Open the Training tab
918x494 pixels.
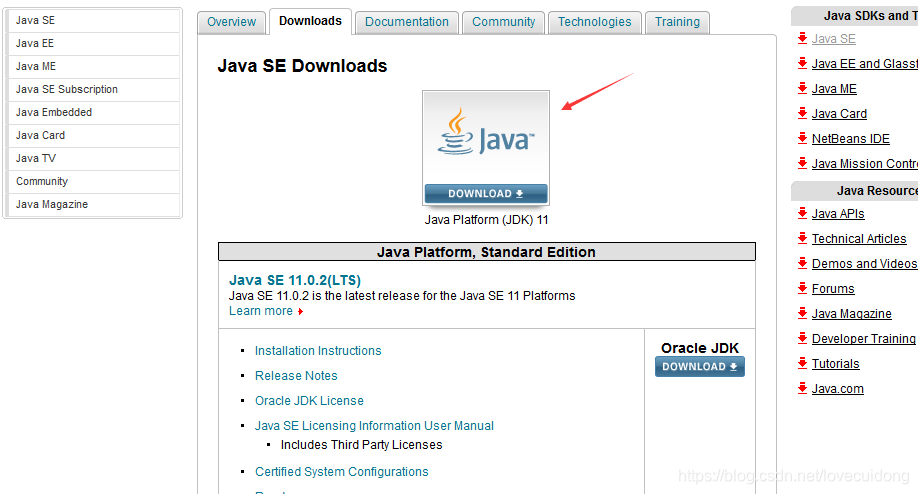point(677,22)
